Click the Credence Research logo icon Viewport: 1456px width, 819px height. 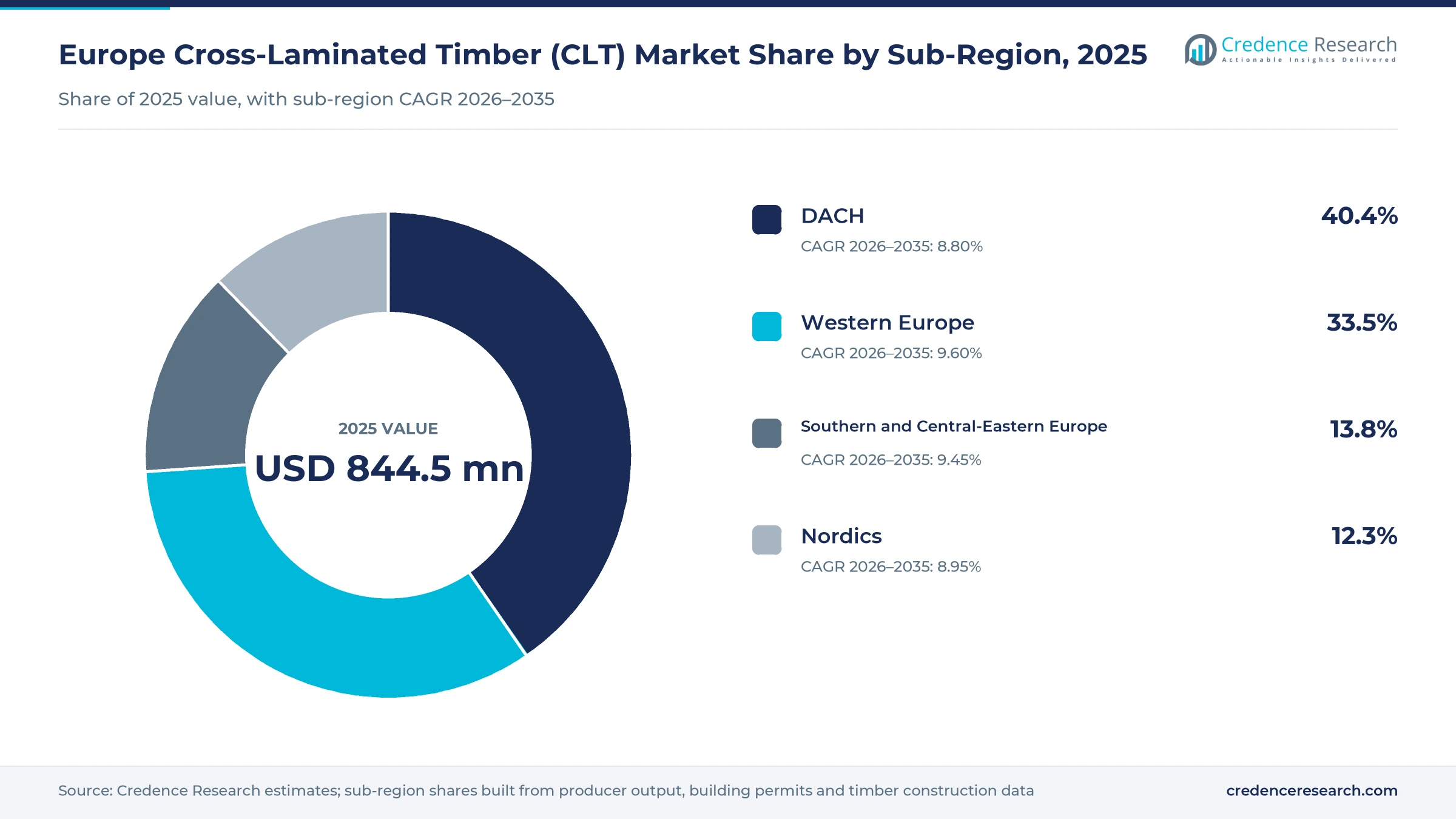(x=1200, y=50)
